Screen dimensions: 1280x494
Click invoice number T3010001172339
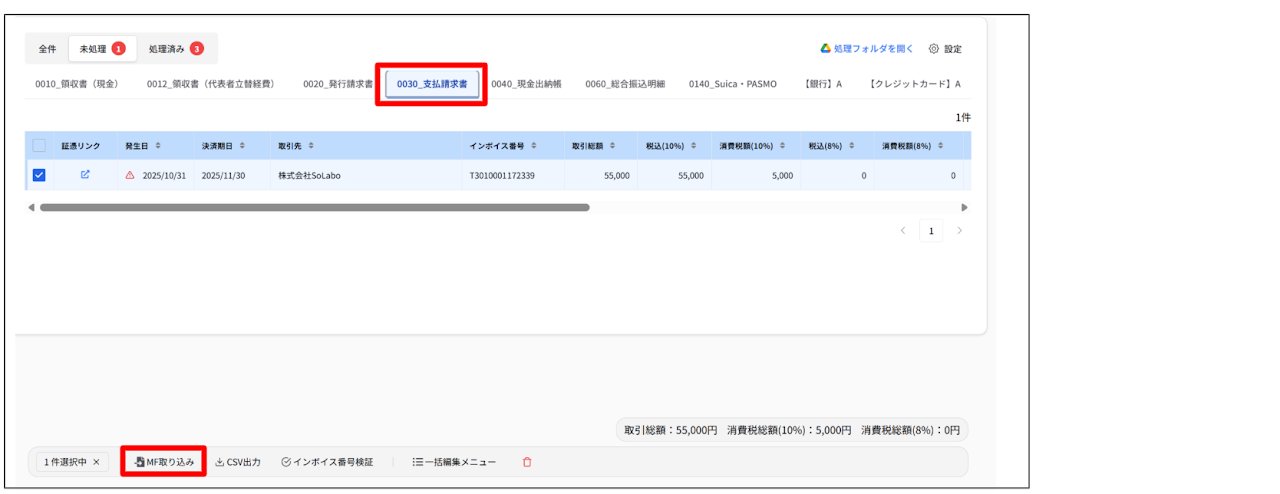point(502,175)
